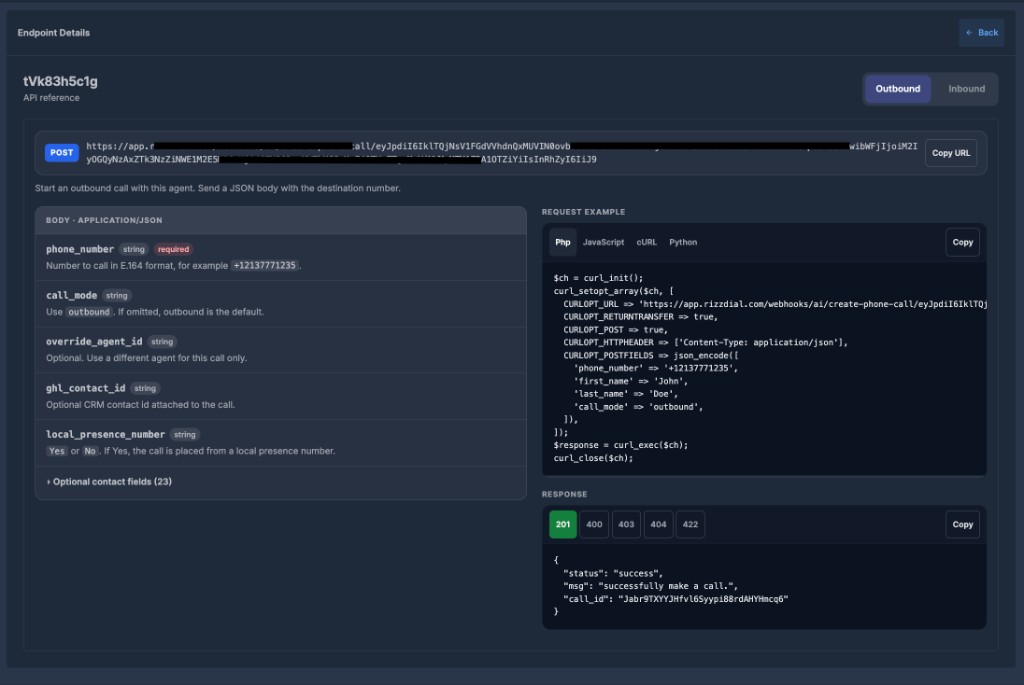1024x685 pixels.
Task: Click the local_presence_number field name
Action: (105, 434)
